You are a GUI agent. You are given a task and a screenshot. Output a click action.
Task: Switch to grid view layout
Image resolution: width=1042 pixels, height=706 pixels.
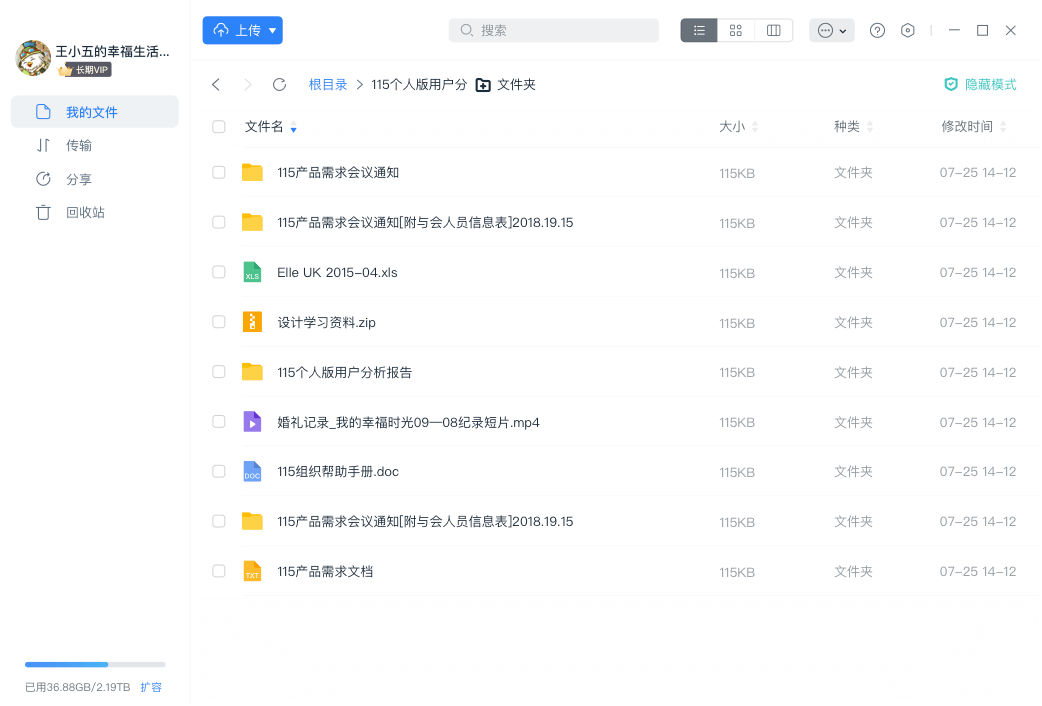point(736,31)
